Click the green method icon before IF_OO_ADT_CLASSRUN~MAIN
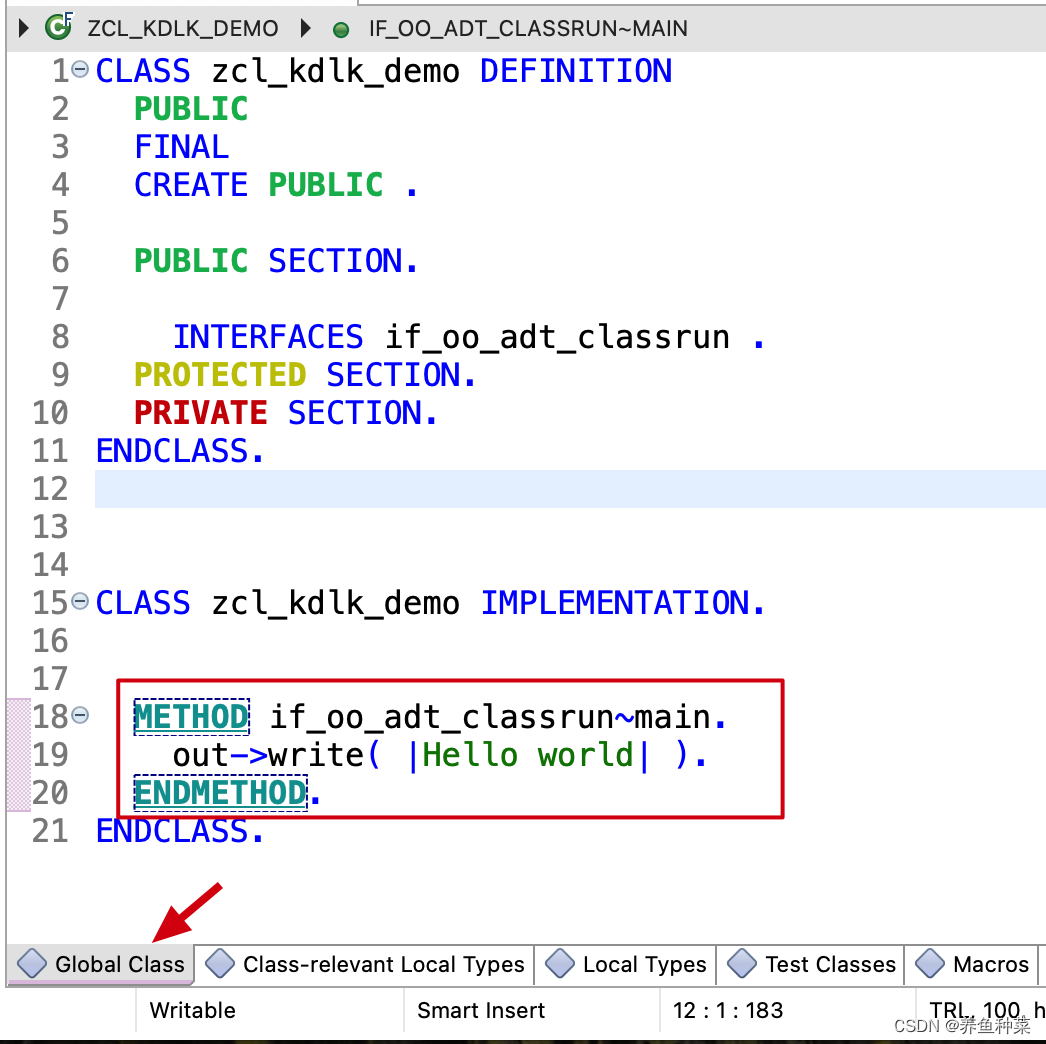This screenshot has width=1046, height=1044. pyautogui.click(x=340, y=29)
